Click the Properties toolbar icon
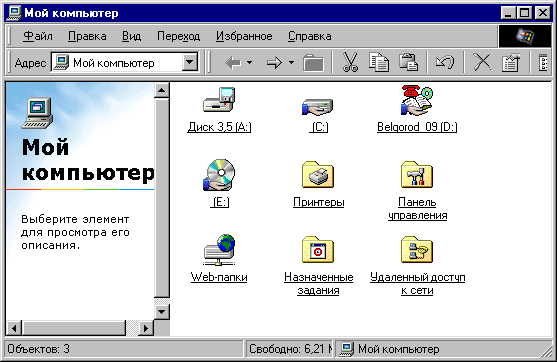 pyautogui.click(x=511, y=63)
